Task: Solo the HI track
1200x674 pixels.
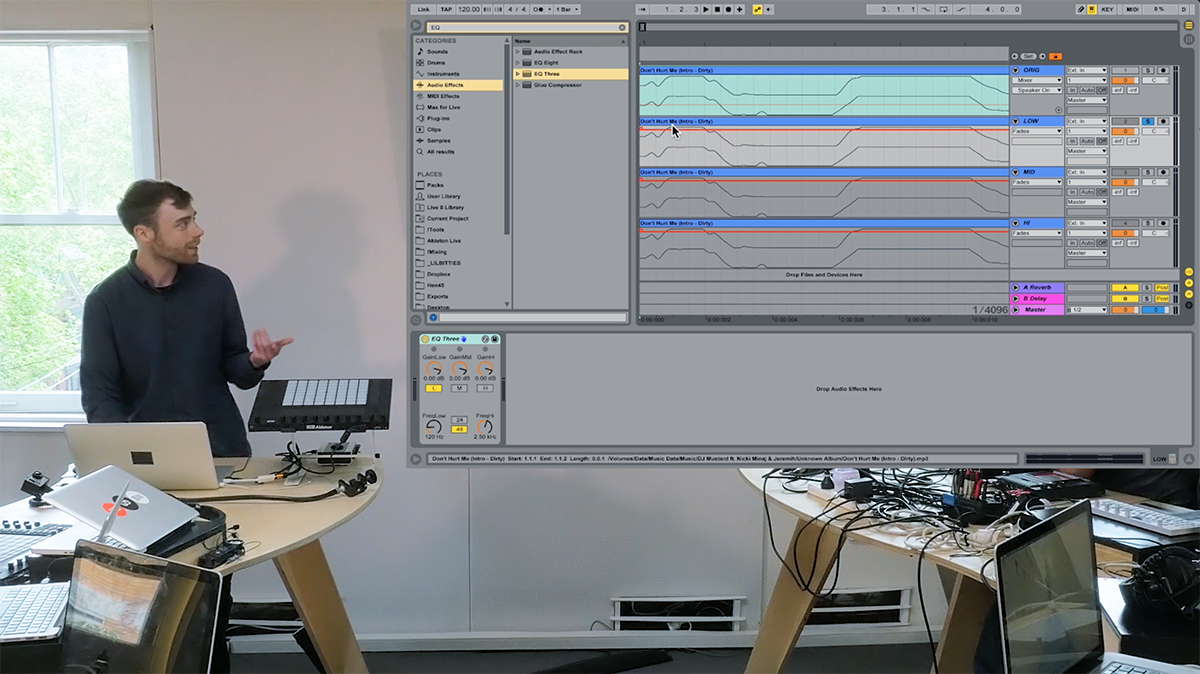Action: [x=1148, y=223]
